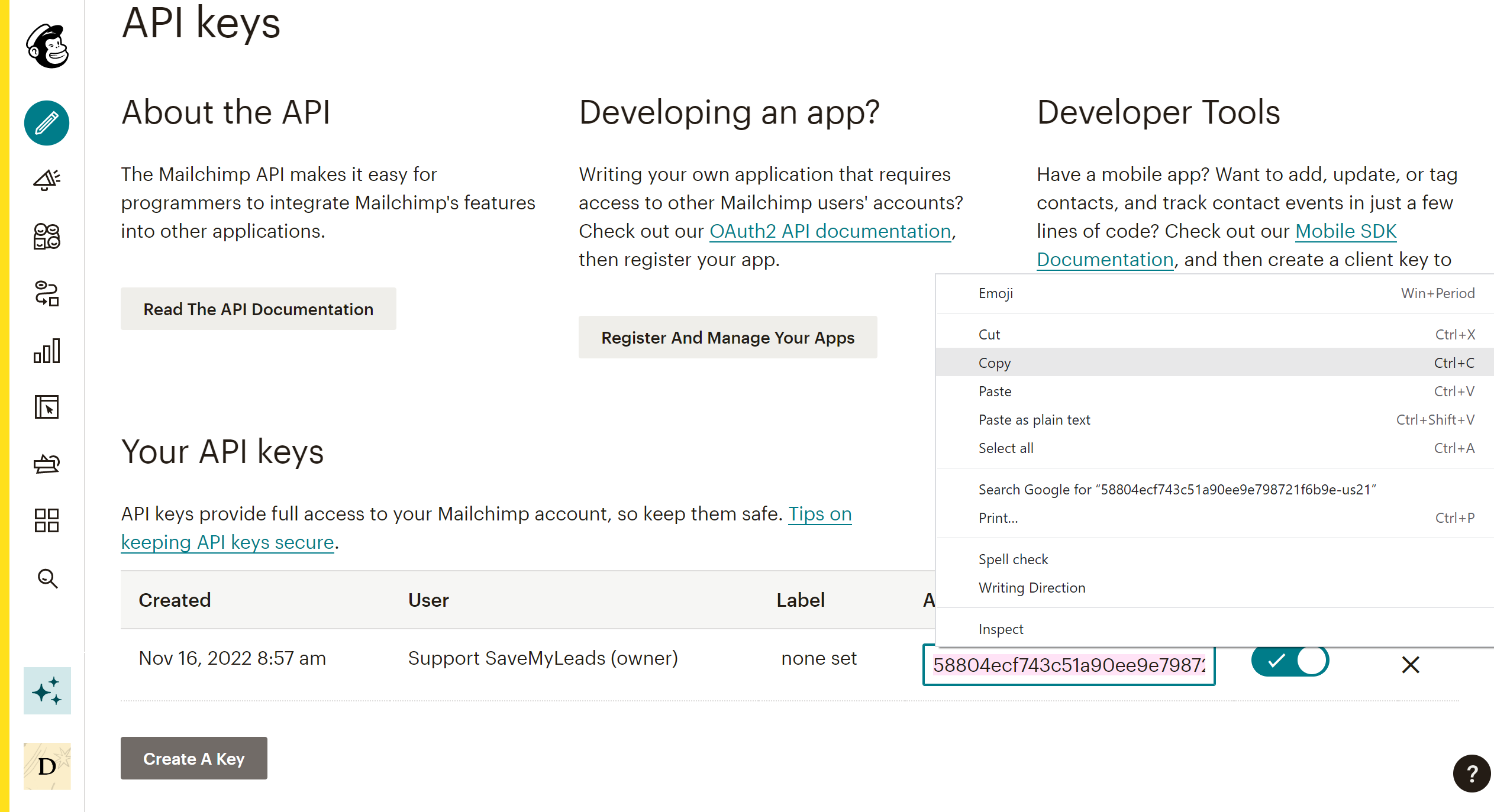Image resolution: width=1494 pixels, height=812 pixels.
Task: Open the help question mark button
Action: coord(1472,774)
